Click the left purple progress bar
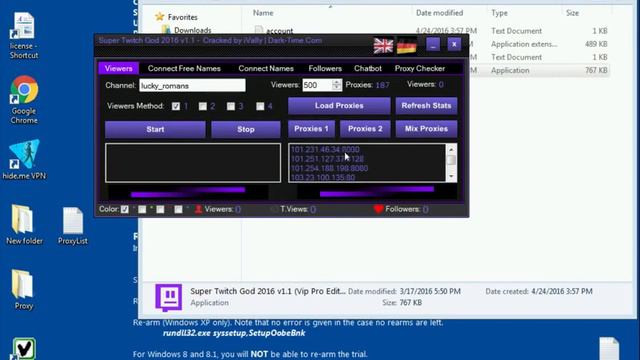The height and width of the screenshot is (360, 640). click(188, 192)
